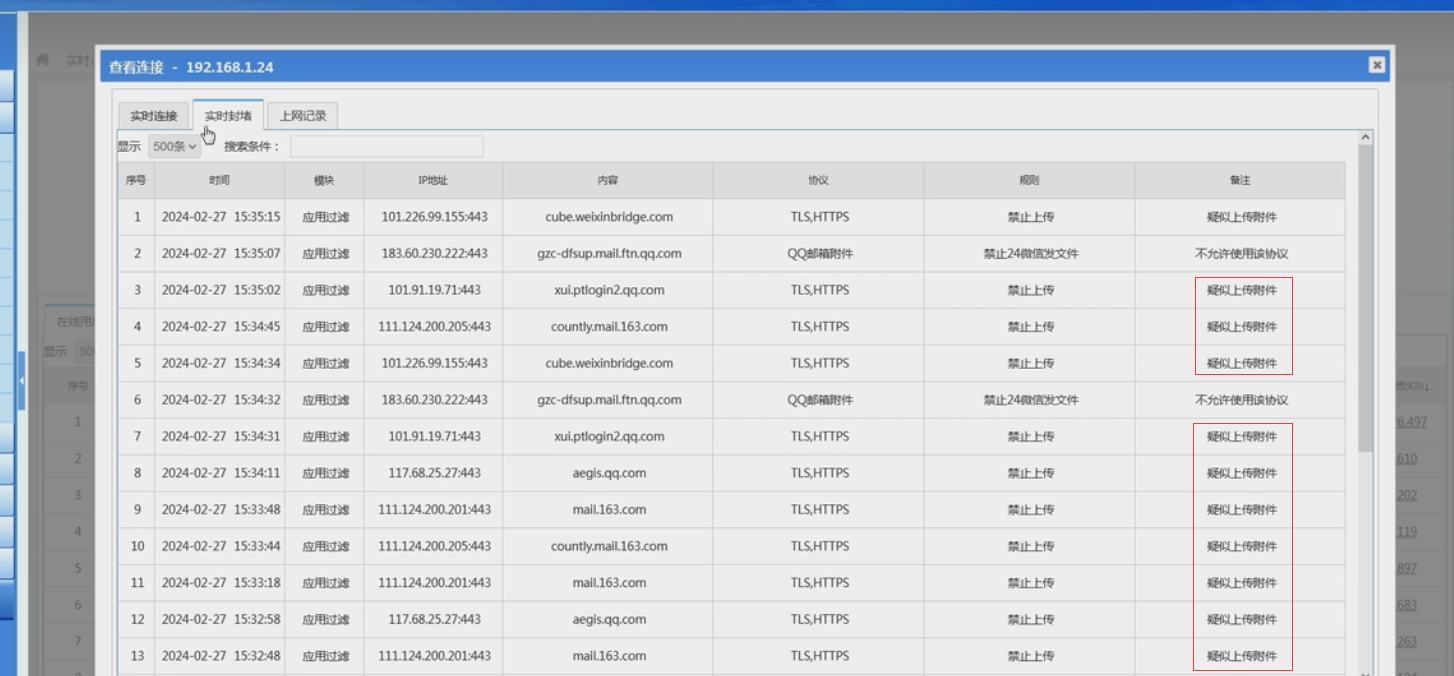Viewport: 1454px width, 676px height.
Task: Click row 6 rule 禁止24微信发文件
Action: click(1029, 400)
